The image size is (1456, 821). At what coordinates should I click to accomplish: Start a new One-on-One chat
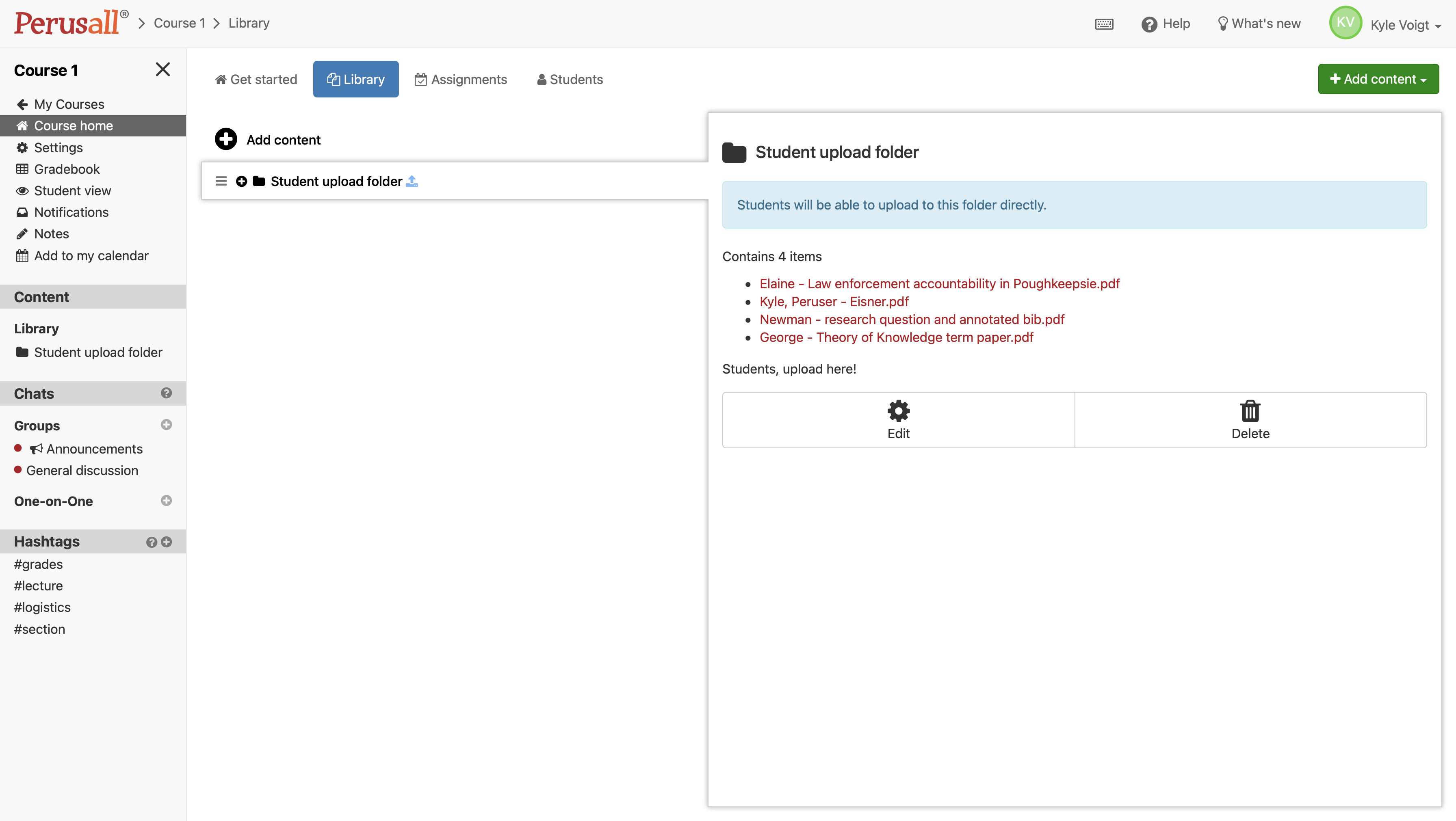(x=166, y=500)
